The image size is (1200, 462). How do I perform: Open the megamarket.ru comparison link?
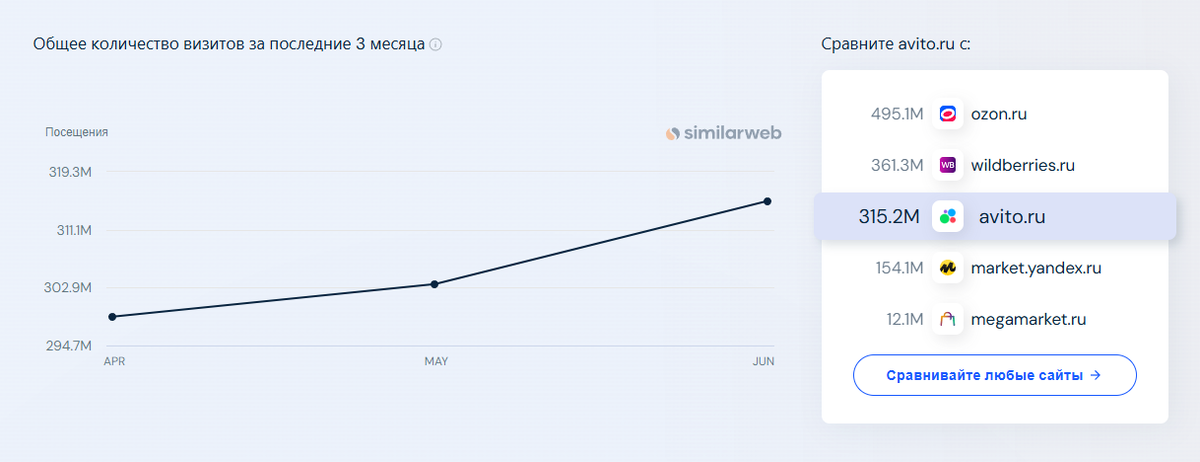[x=1028, y=320]
